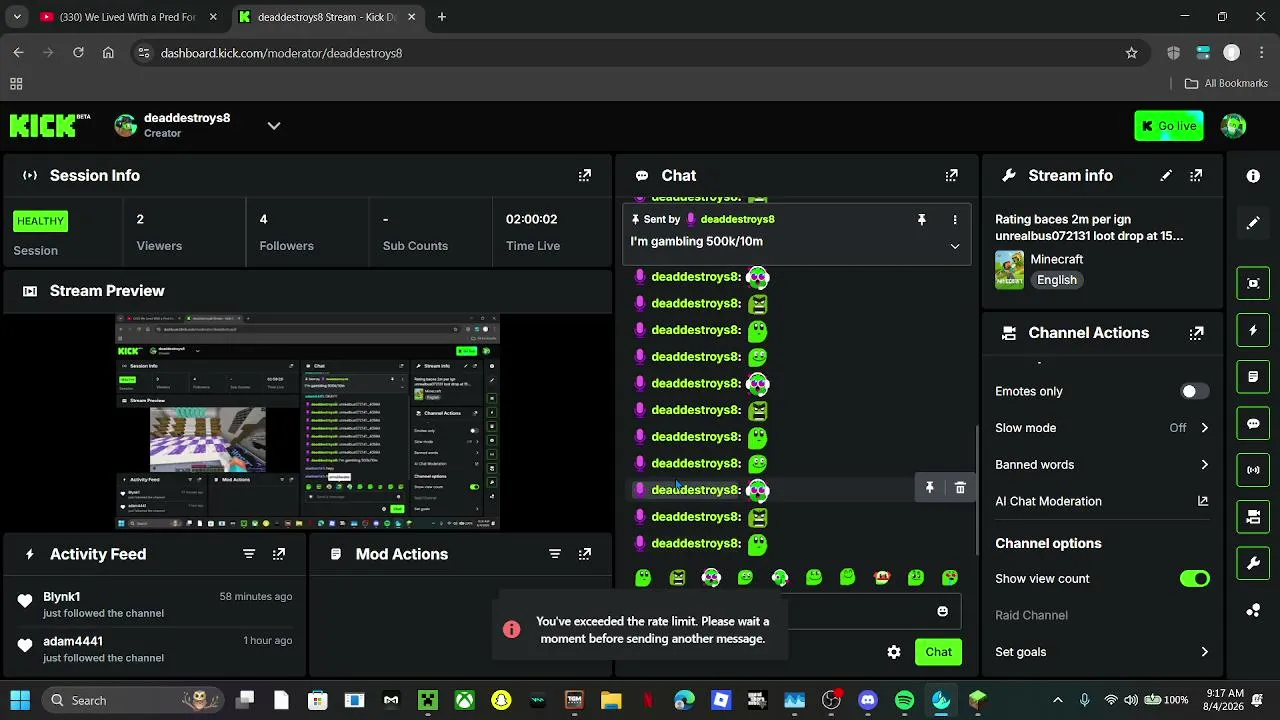The height and width of the screenshot is (720, 1280).
Task: Click Minecraft category in Stream info
Action: coord(1057,259)
